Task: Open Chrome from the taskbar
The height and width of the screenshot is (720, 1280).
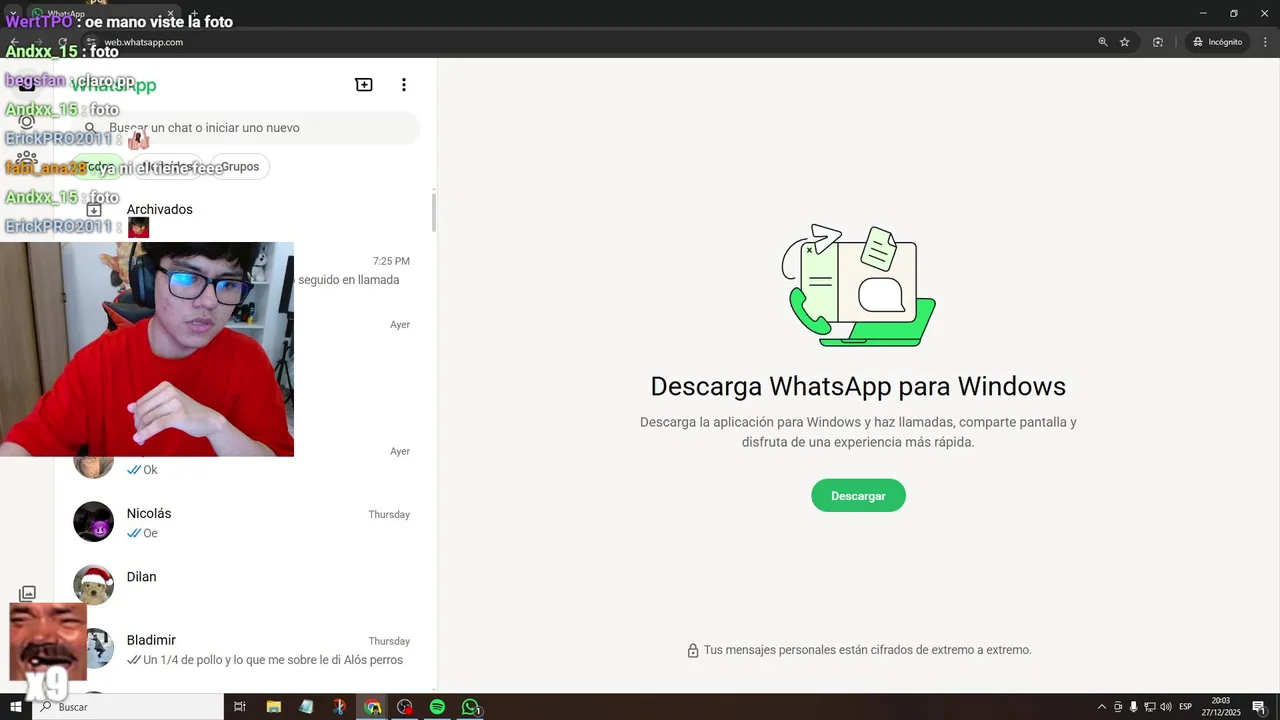Action: tap(372, 707)
